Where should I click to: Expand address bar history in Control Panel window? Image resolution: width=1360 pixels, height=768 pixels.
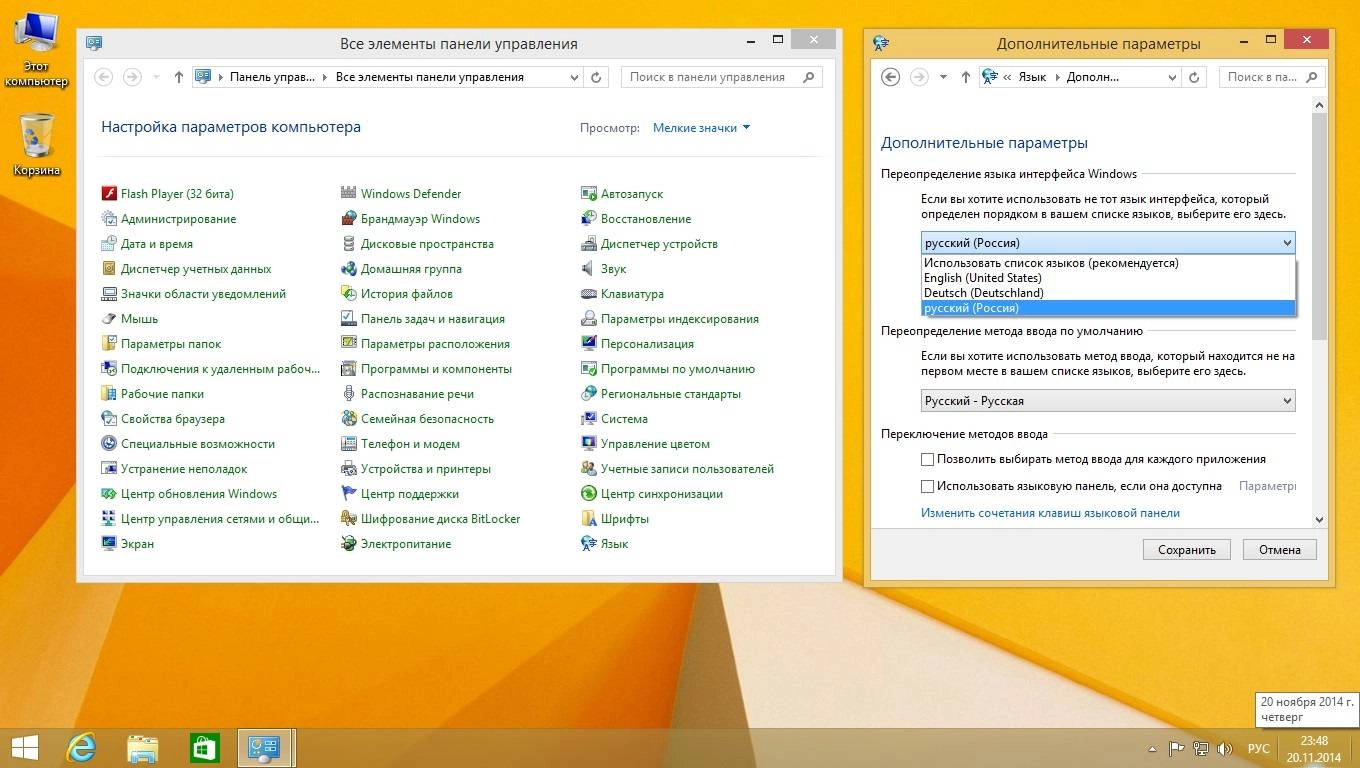point(574,77)
